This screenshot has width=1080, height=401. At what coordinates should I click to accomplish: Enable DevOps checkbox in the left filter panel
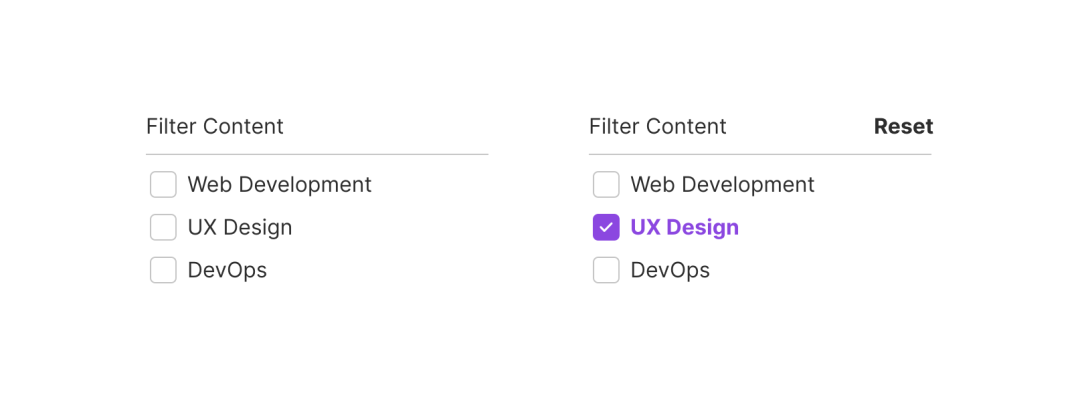163,270
